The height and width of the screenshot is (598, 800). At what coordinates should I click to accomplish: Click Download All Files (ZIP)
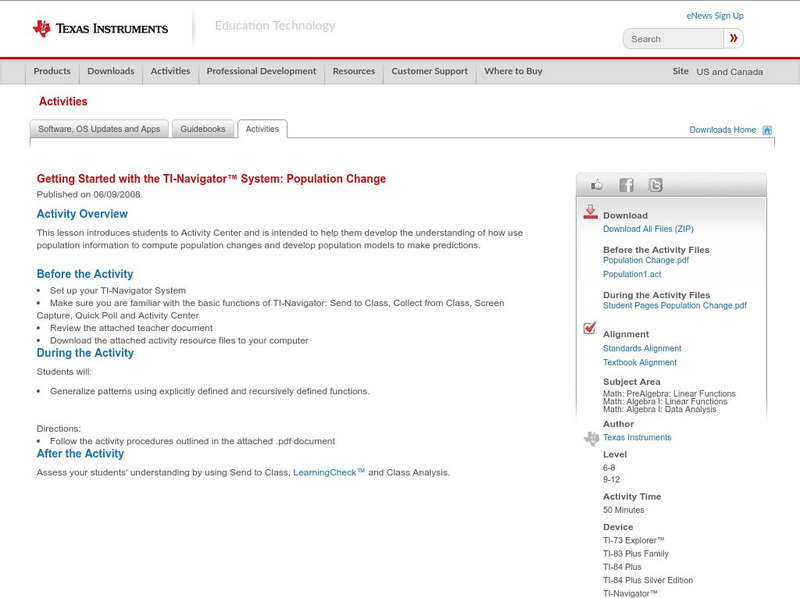pyautogui.click(x=648, y=229)
